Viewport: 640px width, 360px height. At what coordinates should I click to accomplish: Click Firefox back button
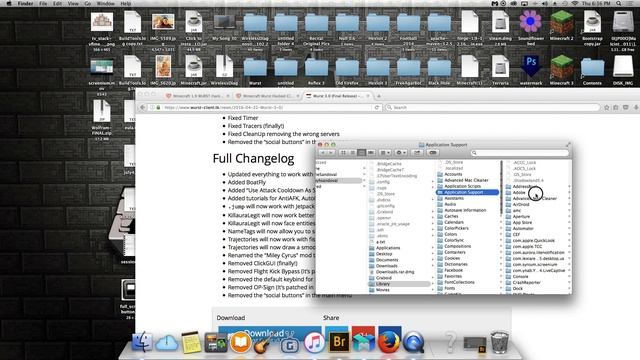[x=142, y=107]
